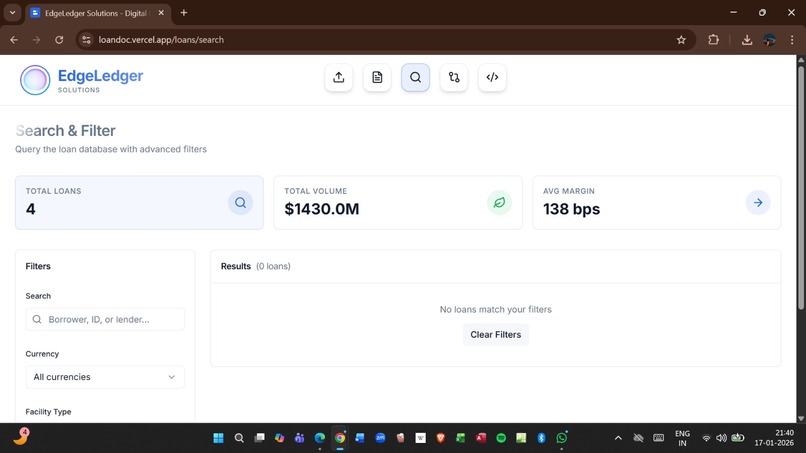Screen dimensions: 806x453
Task: Bookmark this page with the star icon
Action: (x=681, y=40)
